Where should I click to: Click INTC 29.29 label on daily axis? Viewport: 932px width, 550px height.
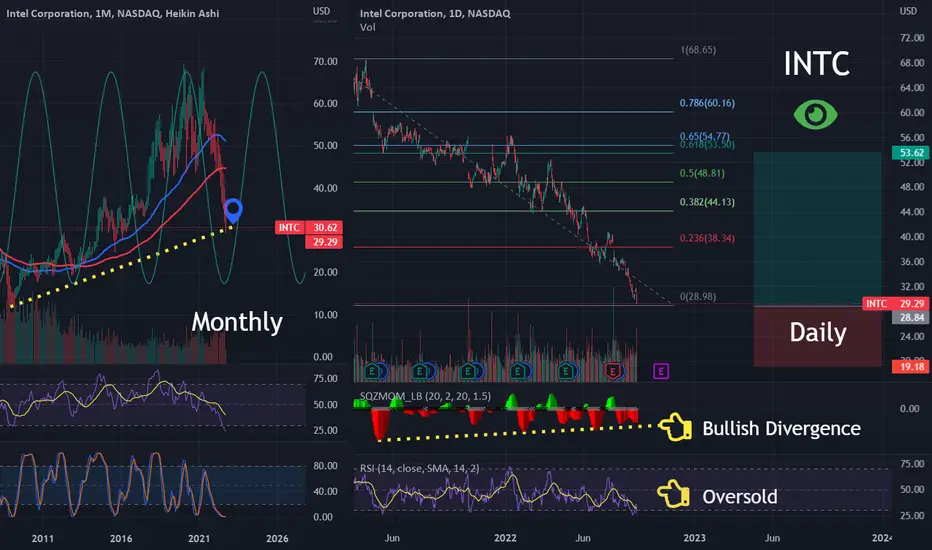(x=896, y=304)
